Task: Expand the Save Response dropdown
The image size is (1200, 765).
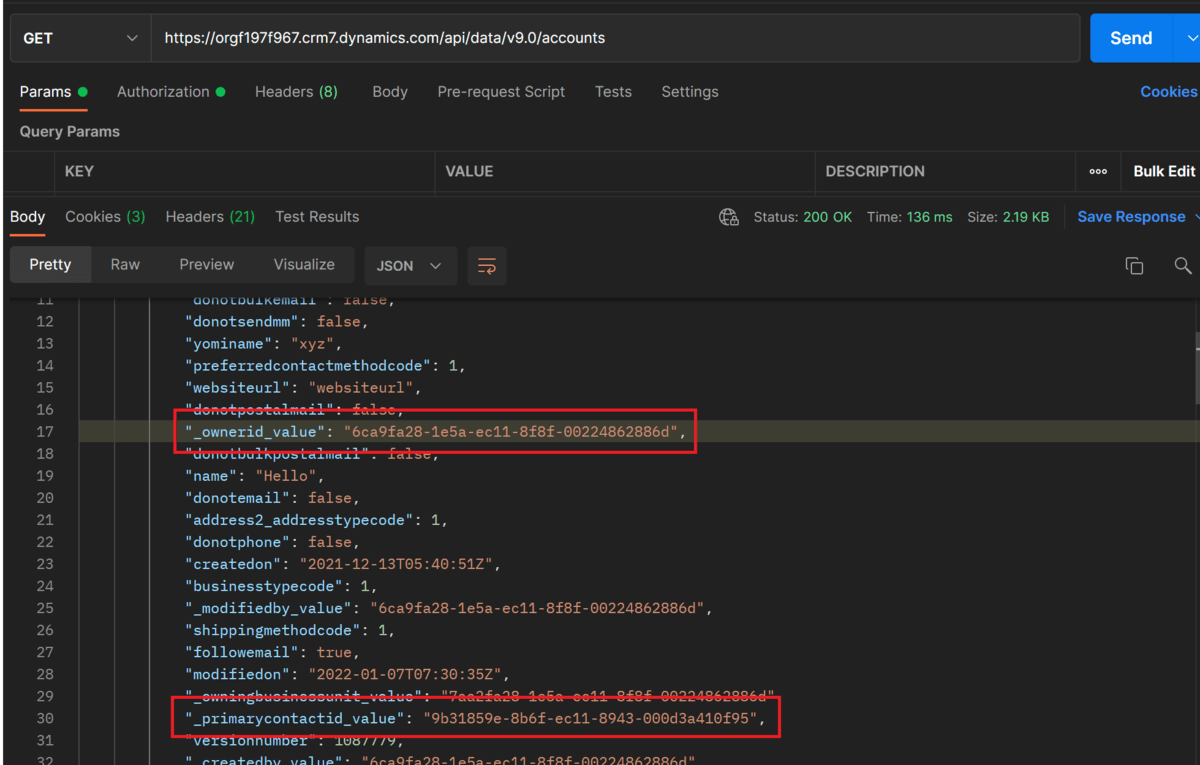Action: point(1133,216)
